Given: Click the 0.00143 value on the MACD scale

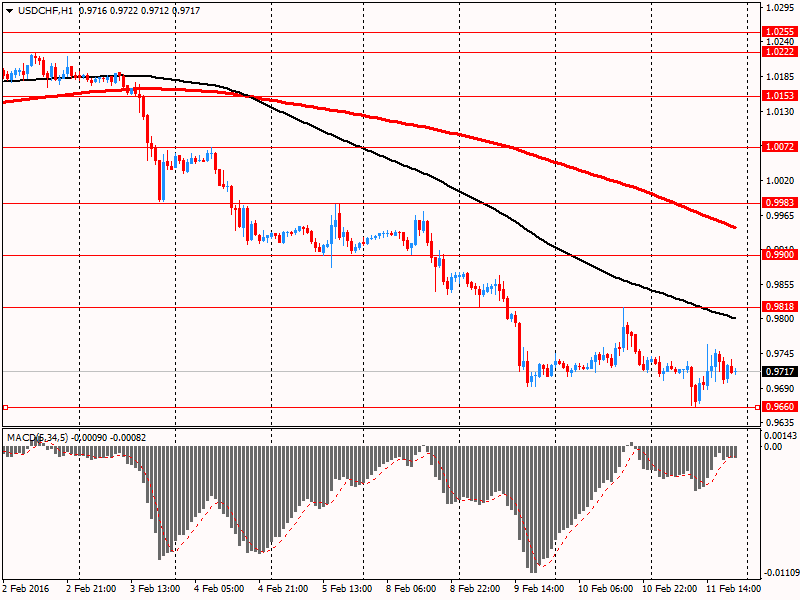Looking at the screenshot, I should 780,436.
